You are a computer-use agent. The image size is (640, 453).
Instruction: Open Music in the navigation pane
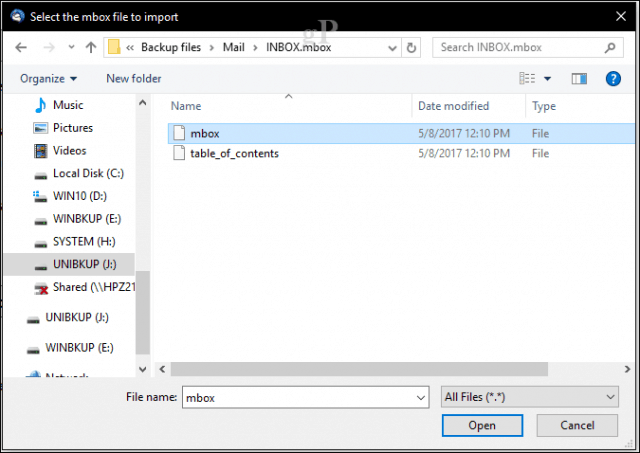click(68, 105)
